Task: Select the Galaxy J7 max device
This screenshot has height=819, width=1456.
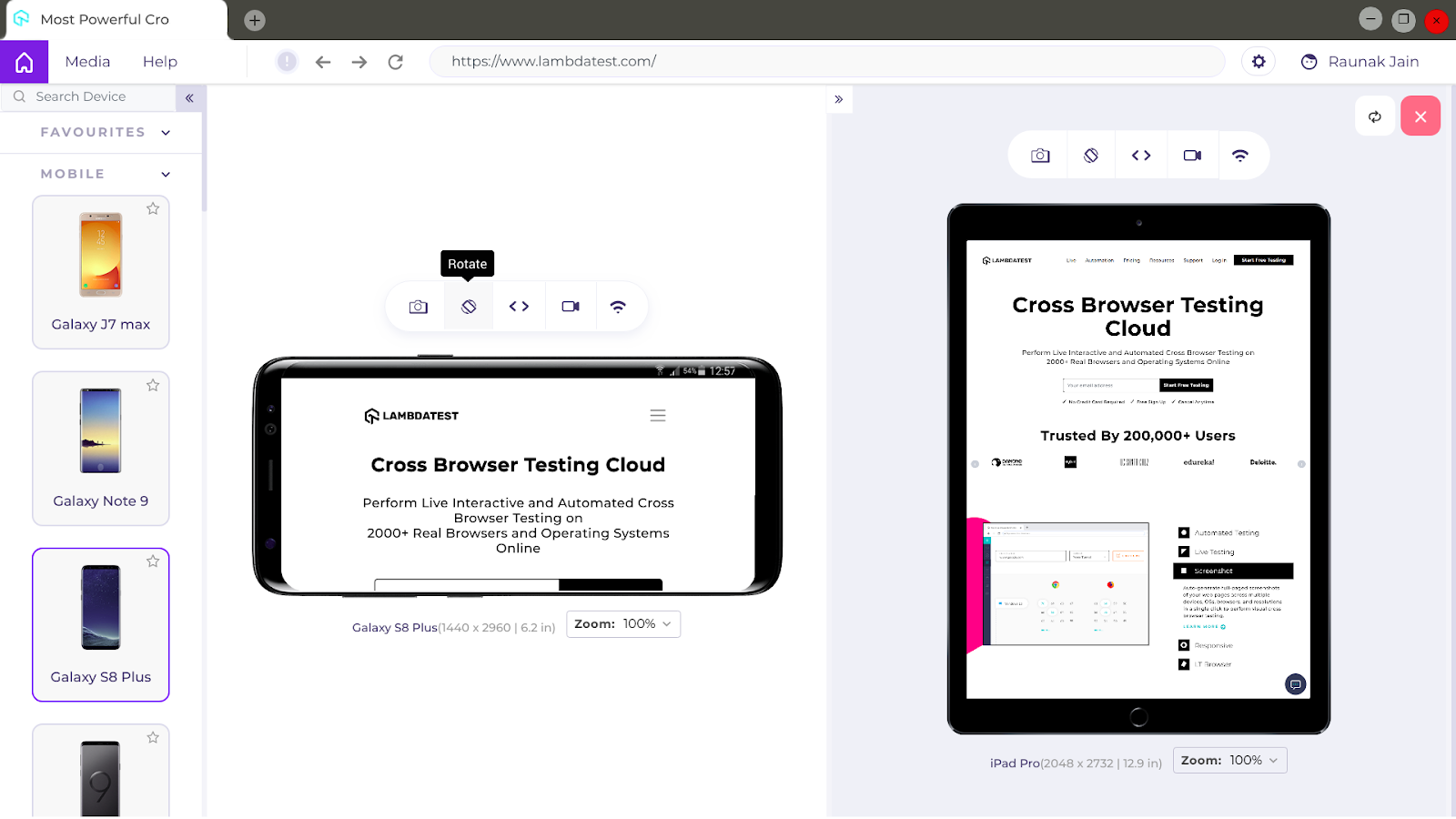Action: tap(101, 272)
